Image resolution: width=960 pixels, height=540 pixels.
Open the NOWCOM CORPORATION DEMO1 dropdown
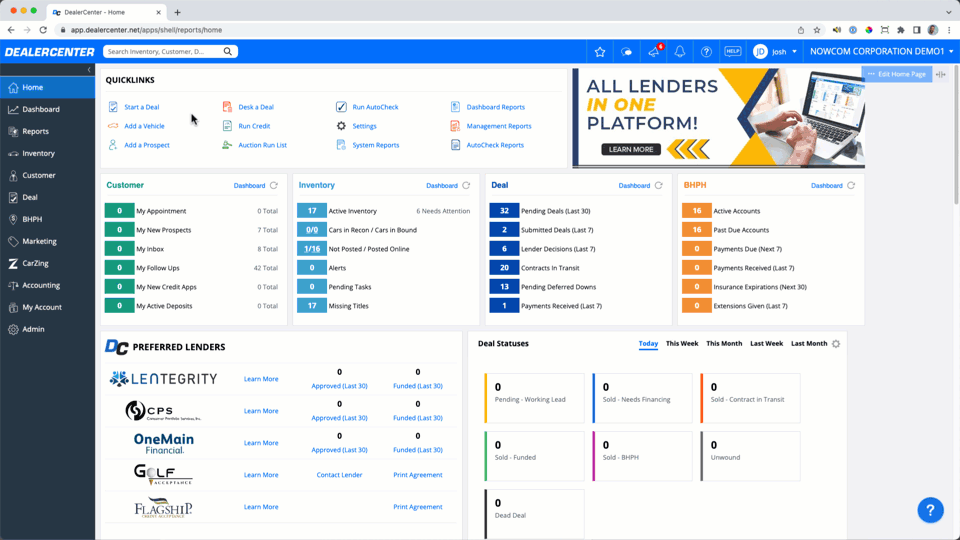pos(882,51)
